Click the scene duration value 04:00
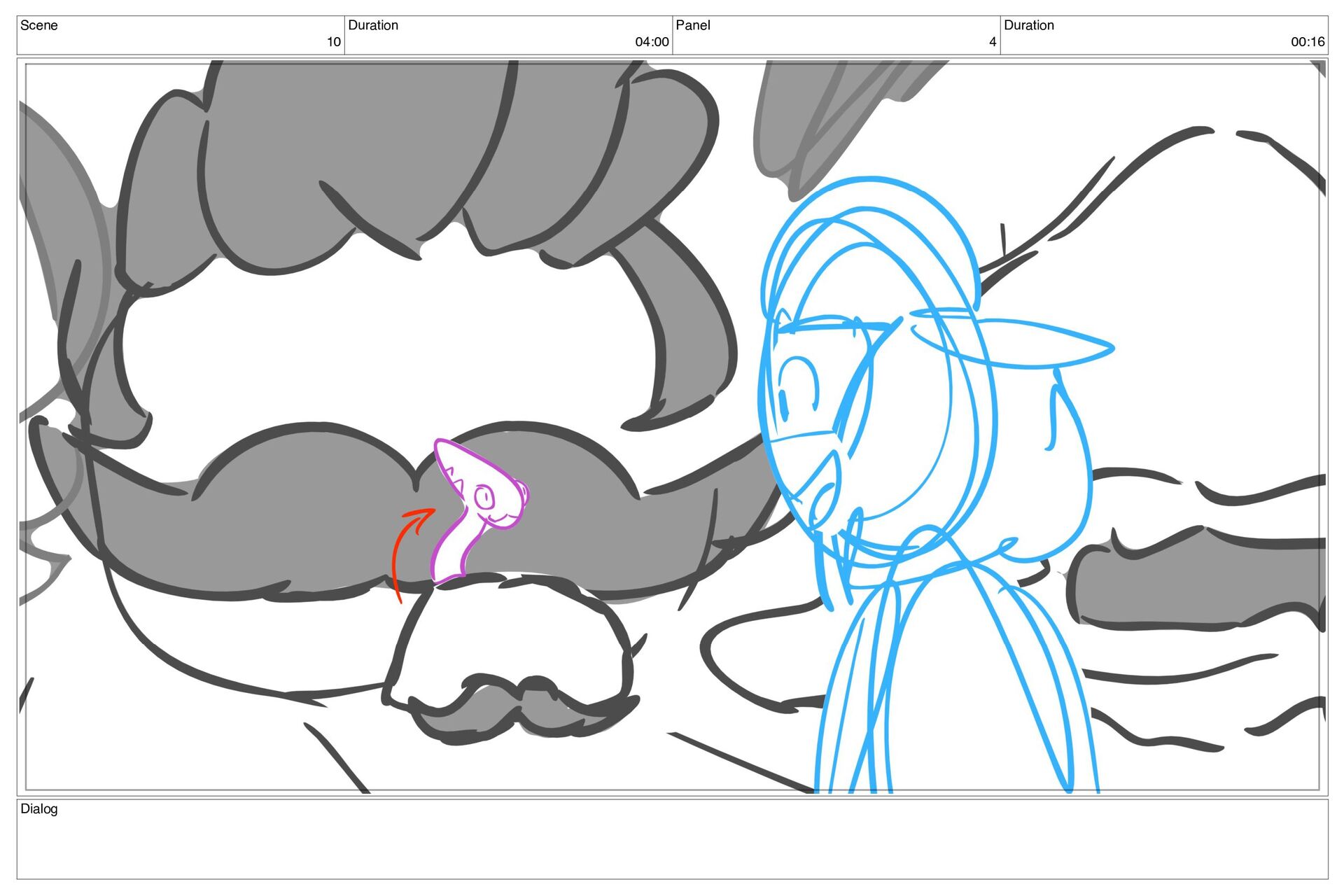The height and width of the screenshot is (896, 1344). (x=652, y=42)
